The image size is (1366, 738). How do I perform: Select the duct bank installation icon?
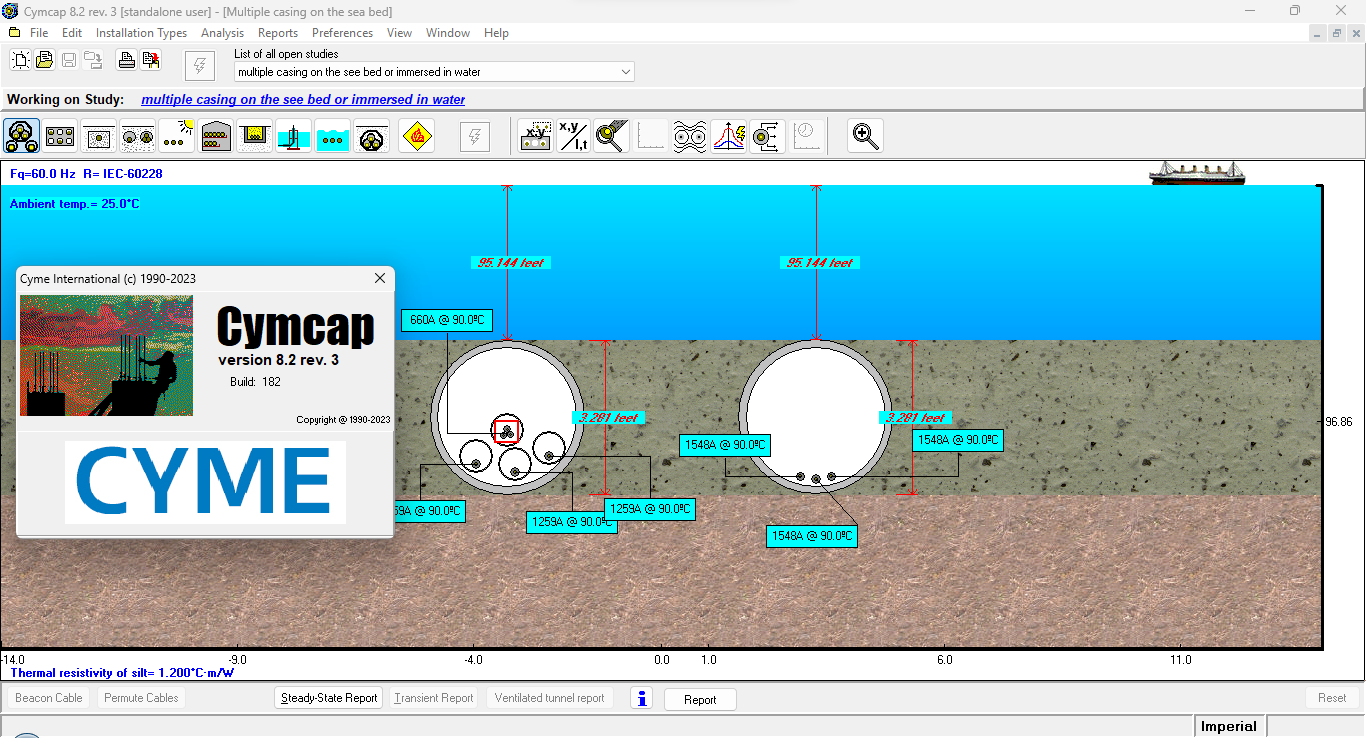(x=60, y=135)
